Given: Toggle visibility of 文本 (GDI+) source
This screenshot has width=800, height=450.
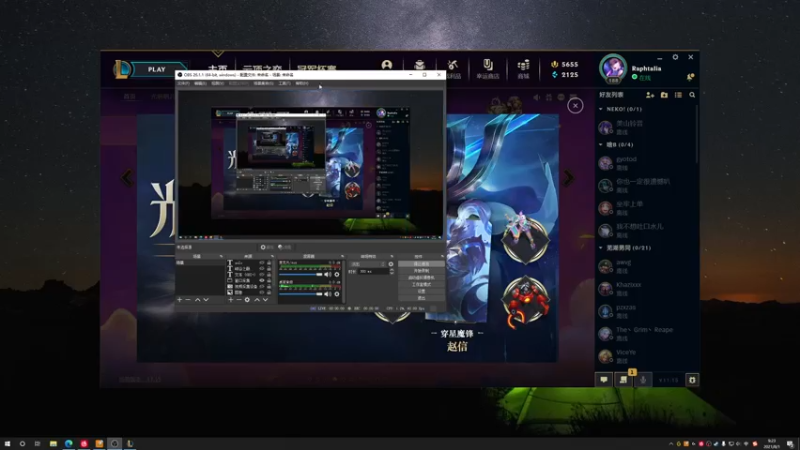Looking at the screenshot, I should coord(262,274).
